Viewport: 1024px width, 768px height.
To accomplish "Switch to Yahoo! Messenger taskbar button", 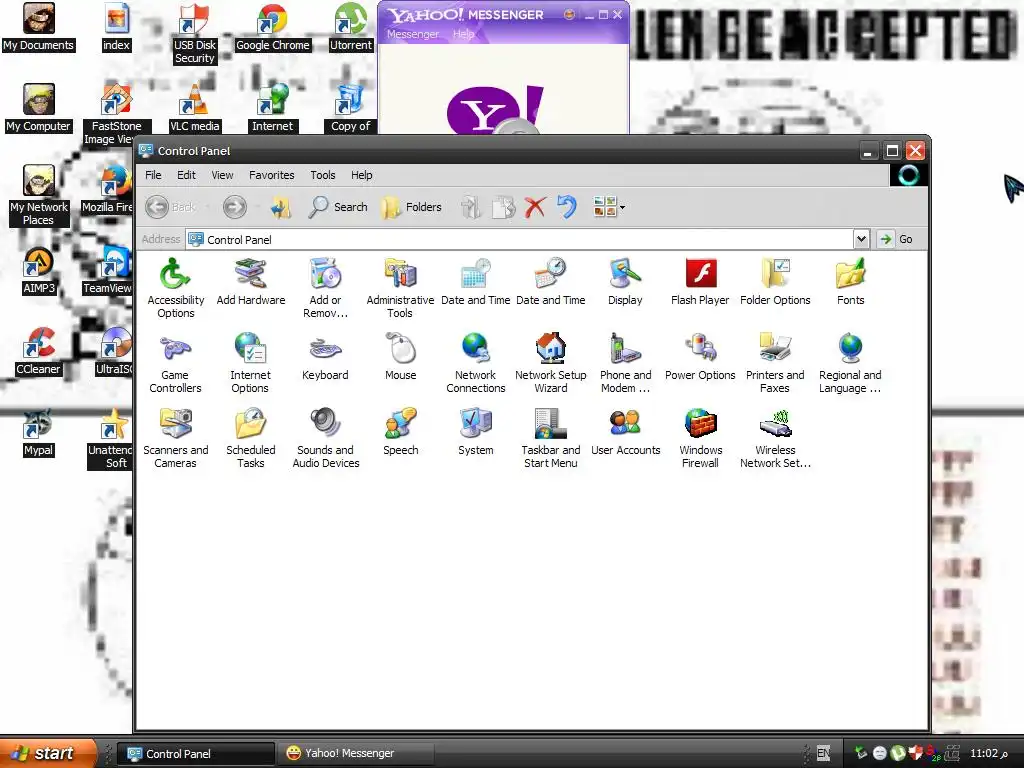I will pos(356,753).
